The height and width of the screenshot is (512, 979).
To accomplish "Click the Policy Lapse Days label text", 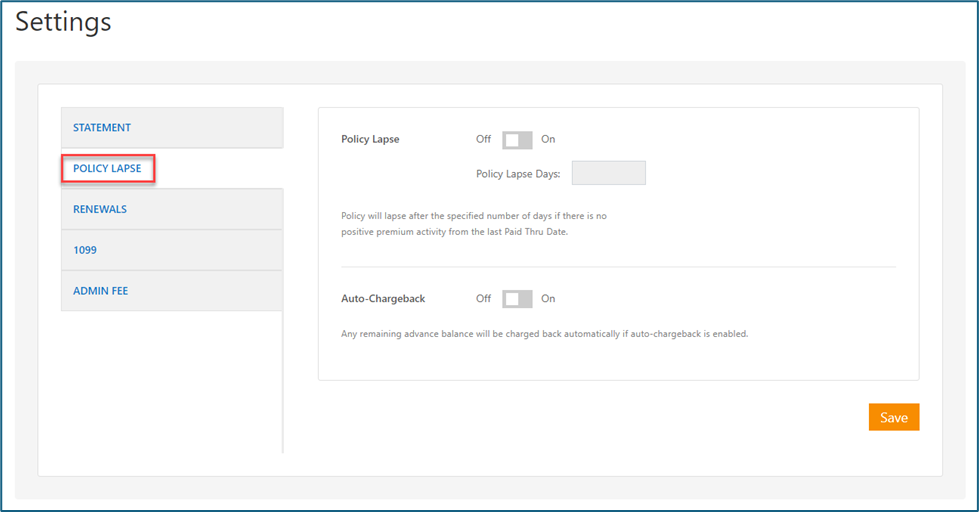I will [x=518, y=174].
